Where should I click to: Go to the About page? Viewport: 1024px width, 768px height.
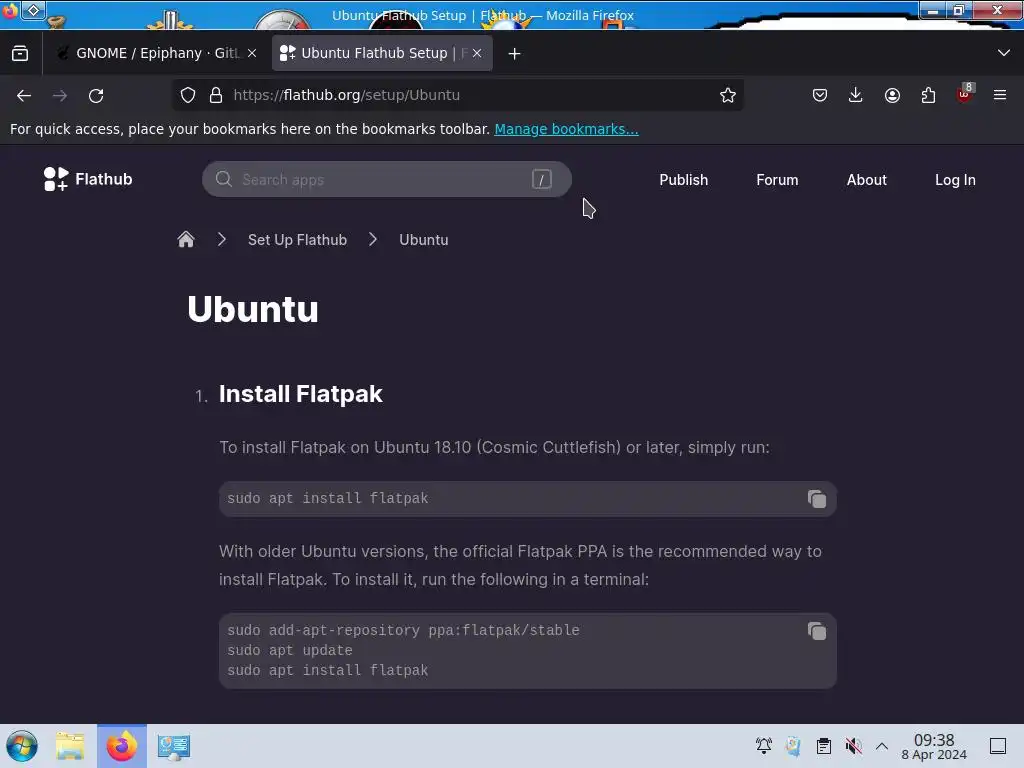[x=867, y=180]
